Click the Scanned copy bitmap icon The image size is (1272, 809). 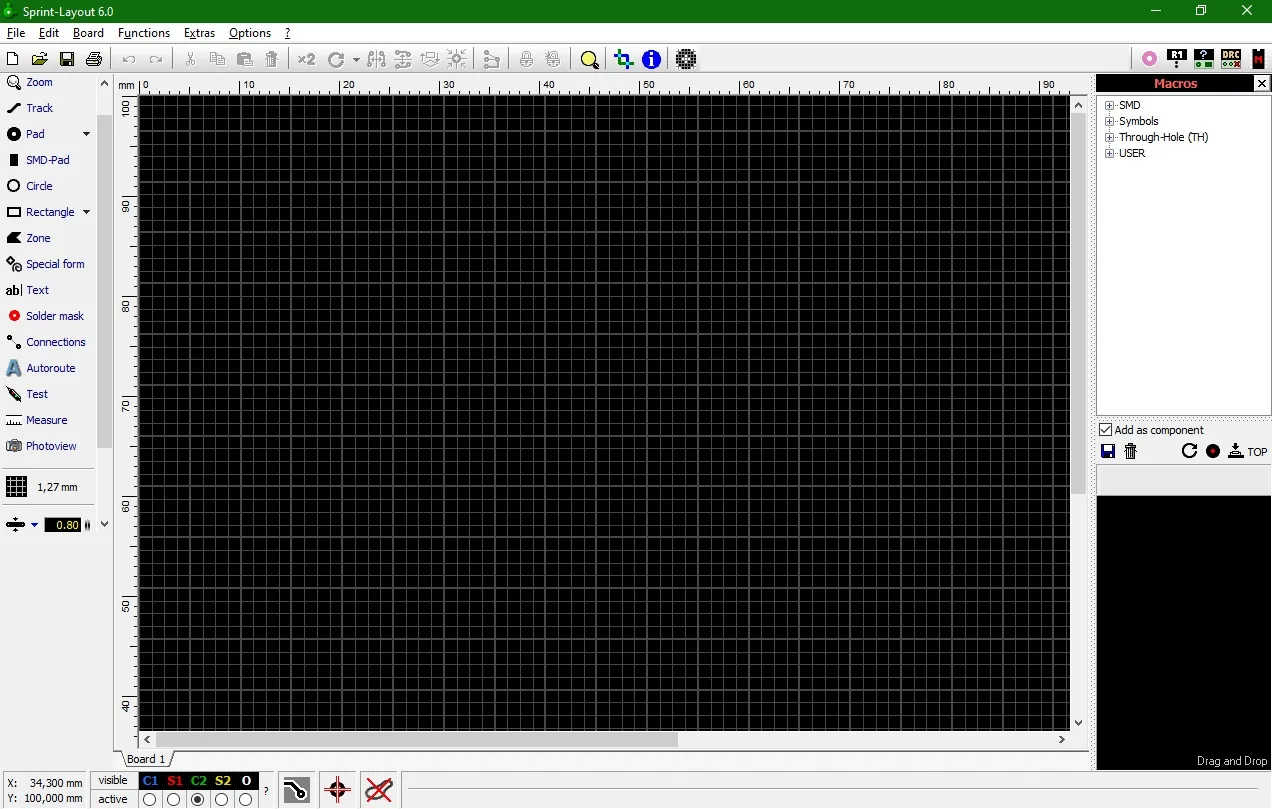(x=686, y=60)
